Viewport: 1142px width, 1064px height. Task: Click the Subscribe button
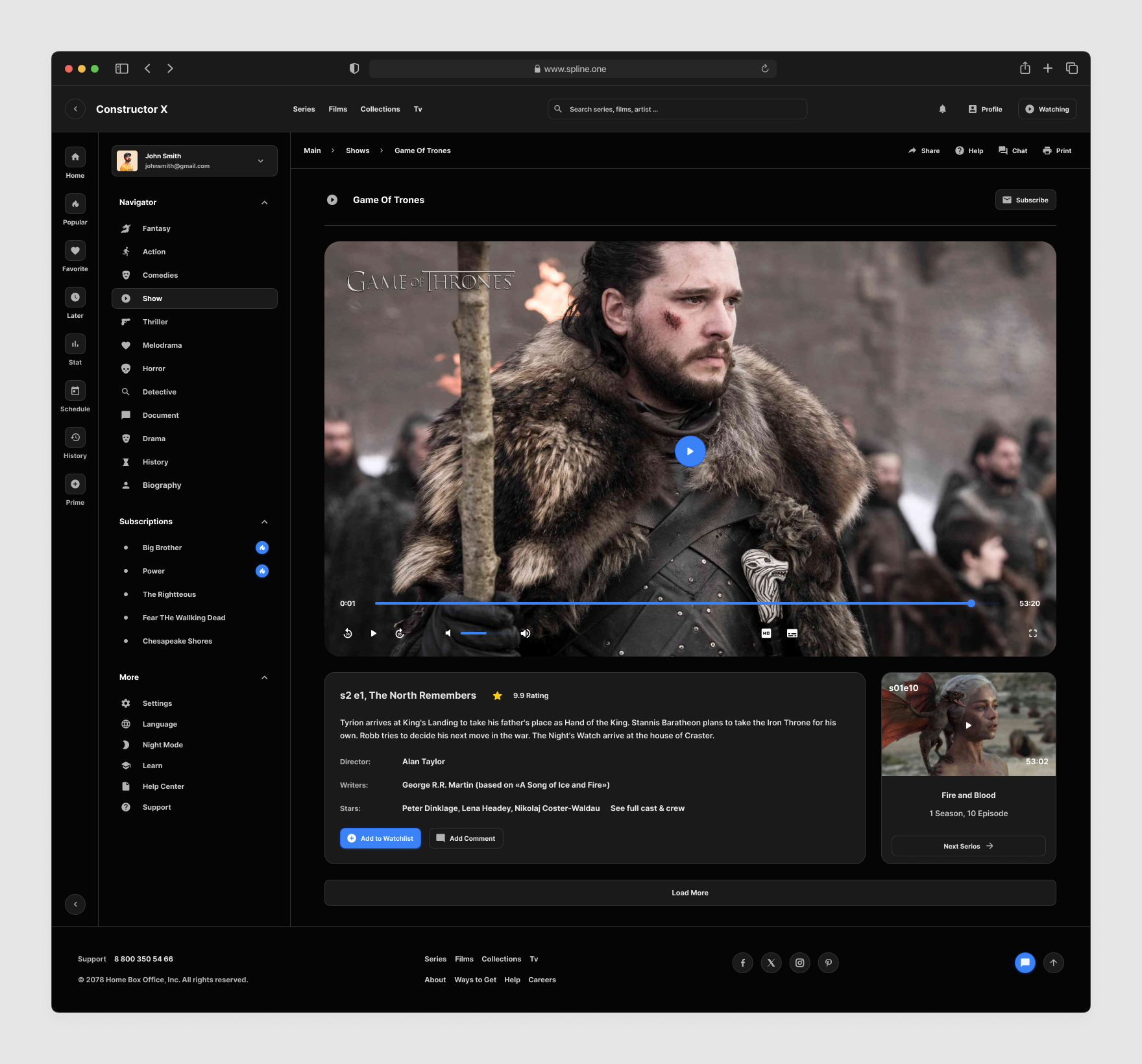coord(1026,200)
